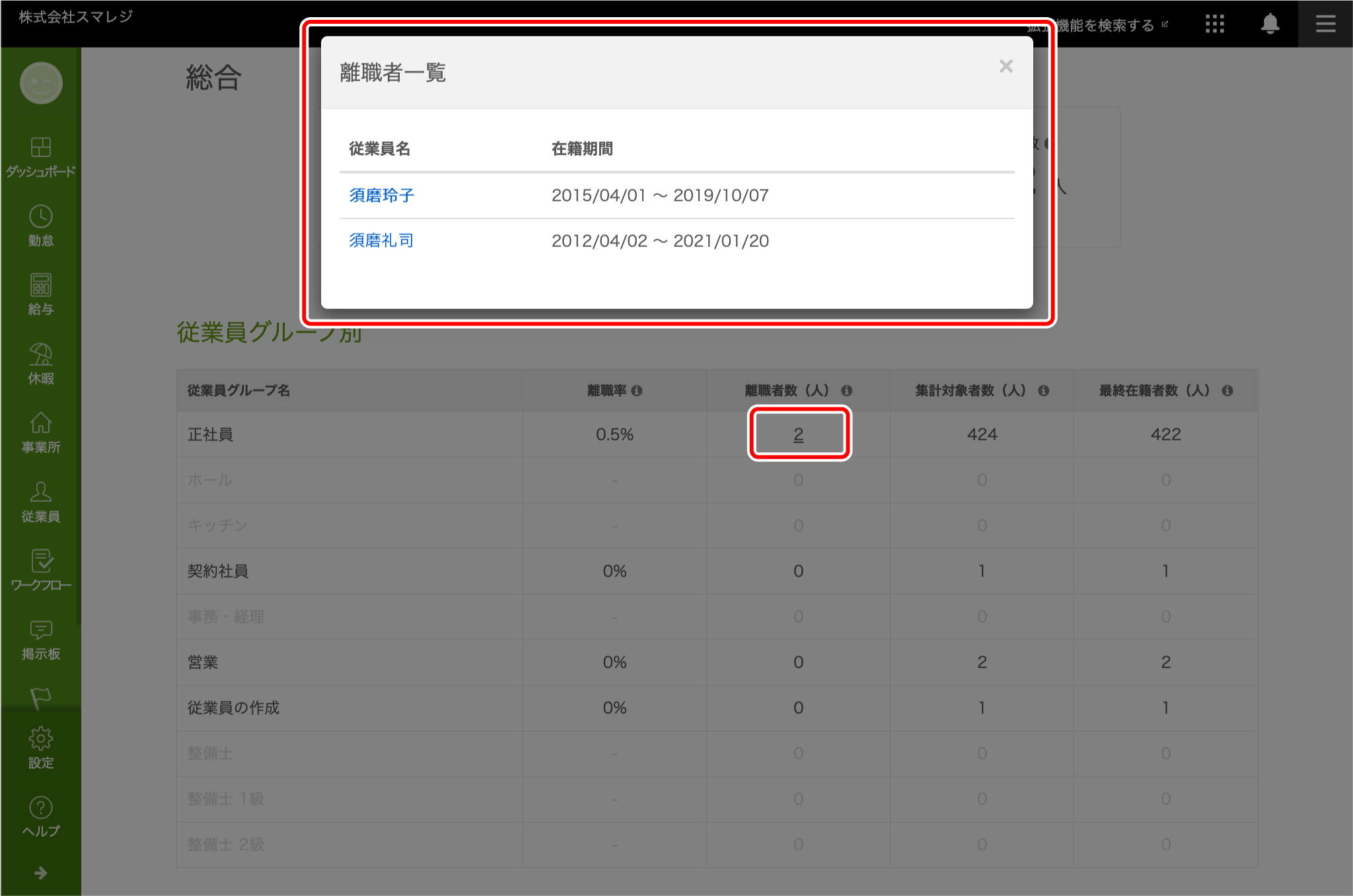This screenshot has height=896, width=1353.
Task: Close the 離職者一覧 dialog
Action: (x=1006, y=66)
